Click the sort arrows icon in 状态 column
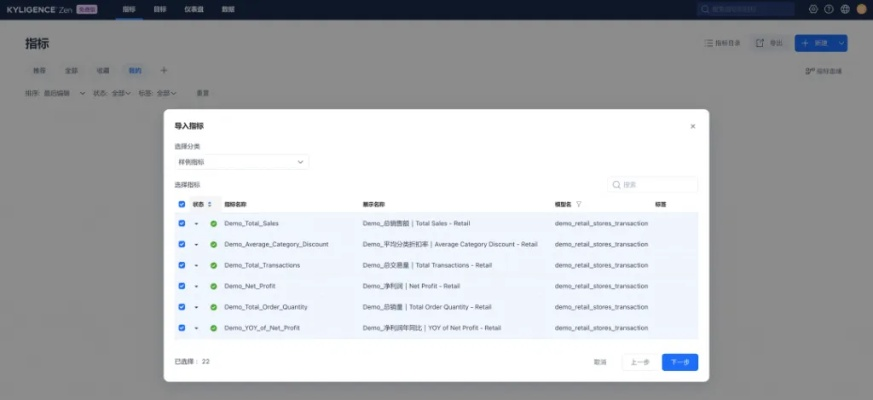Image resolution: width=873 pixels, height=400 pixels. (210, 204)
